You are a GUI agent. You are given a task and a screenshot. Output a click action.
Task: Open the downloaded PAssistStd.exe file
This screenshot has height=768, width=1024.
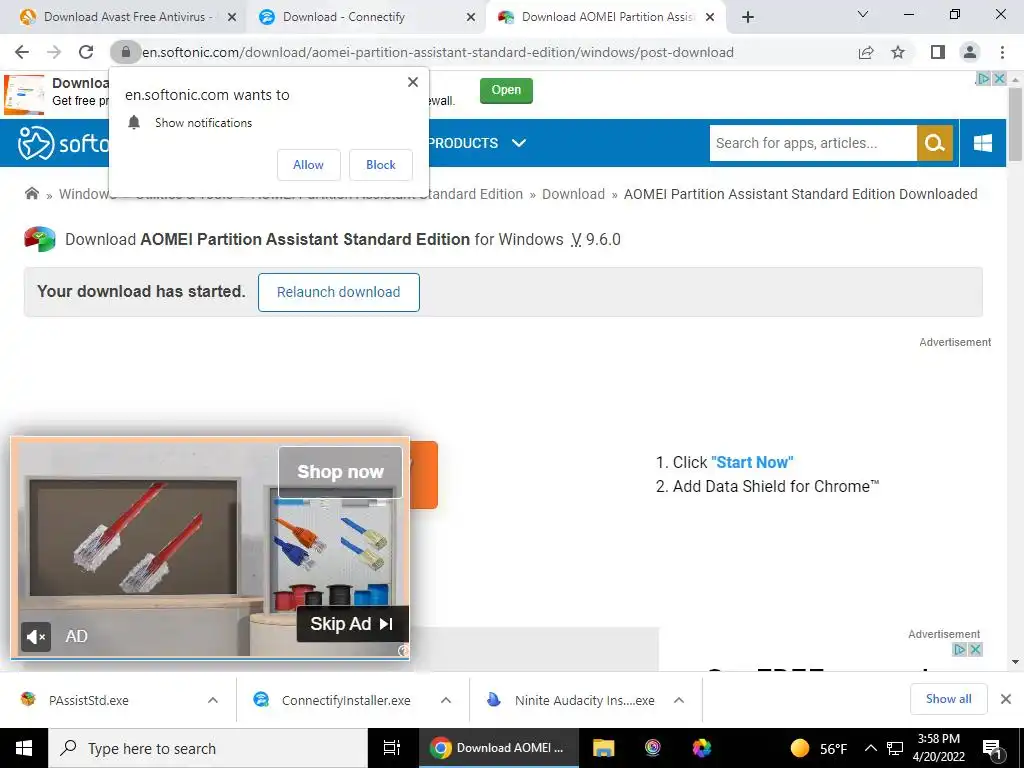(x=88, y=700)
